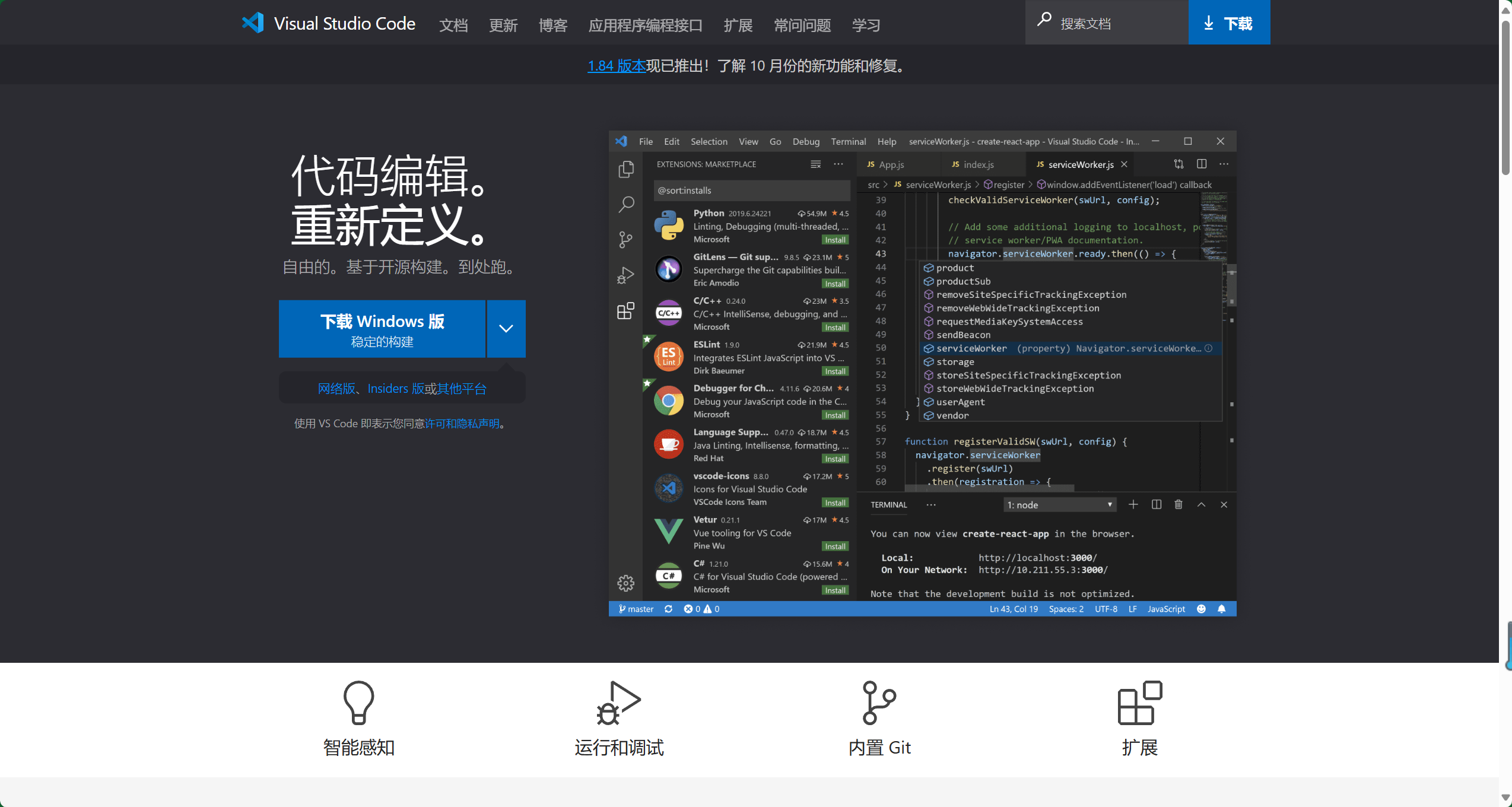The height and width of the screenshot is (807, 1512).
Task: Click the 内置 Git branch icon
Action: pos(879,704)
